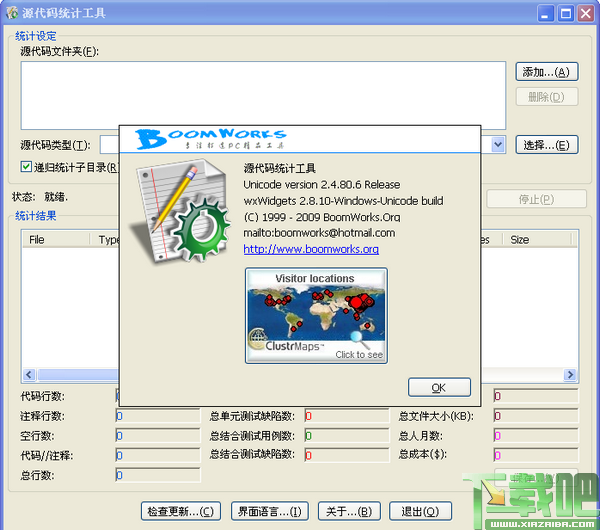Click the wxWidgets 2.8.10 build text
600x530 pixels.
[x=343, y=201]
